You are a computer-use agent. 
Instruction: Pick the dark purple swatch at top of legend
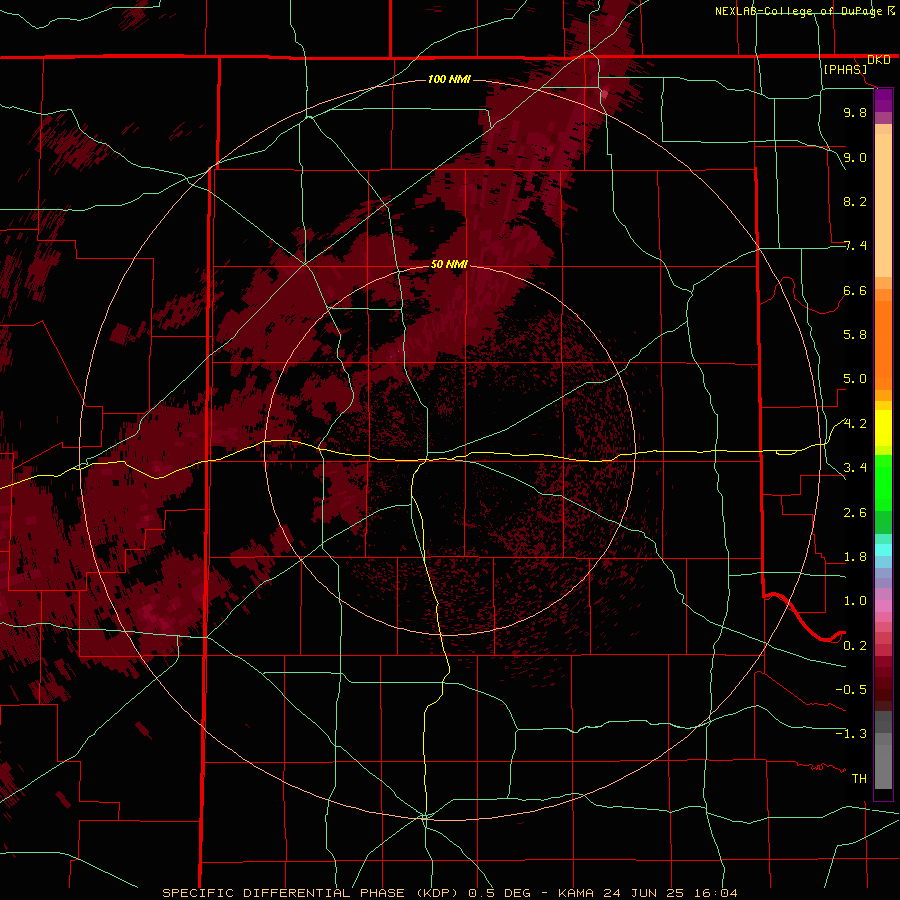[x=883, y=100]
